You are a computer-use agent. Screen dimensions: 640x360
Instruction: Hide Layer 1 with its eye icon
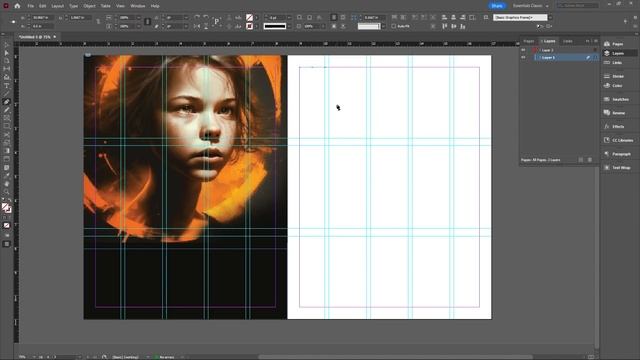[523, 58]
